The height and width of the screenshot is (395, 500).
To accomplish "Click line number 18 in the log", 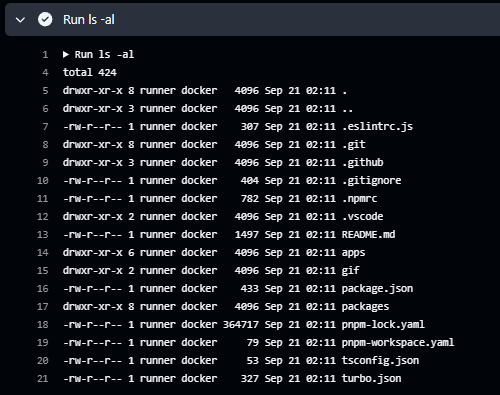I will pyautogui.click(x=43, y=324).
